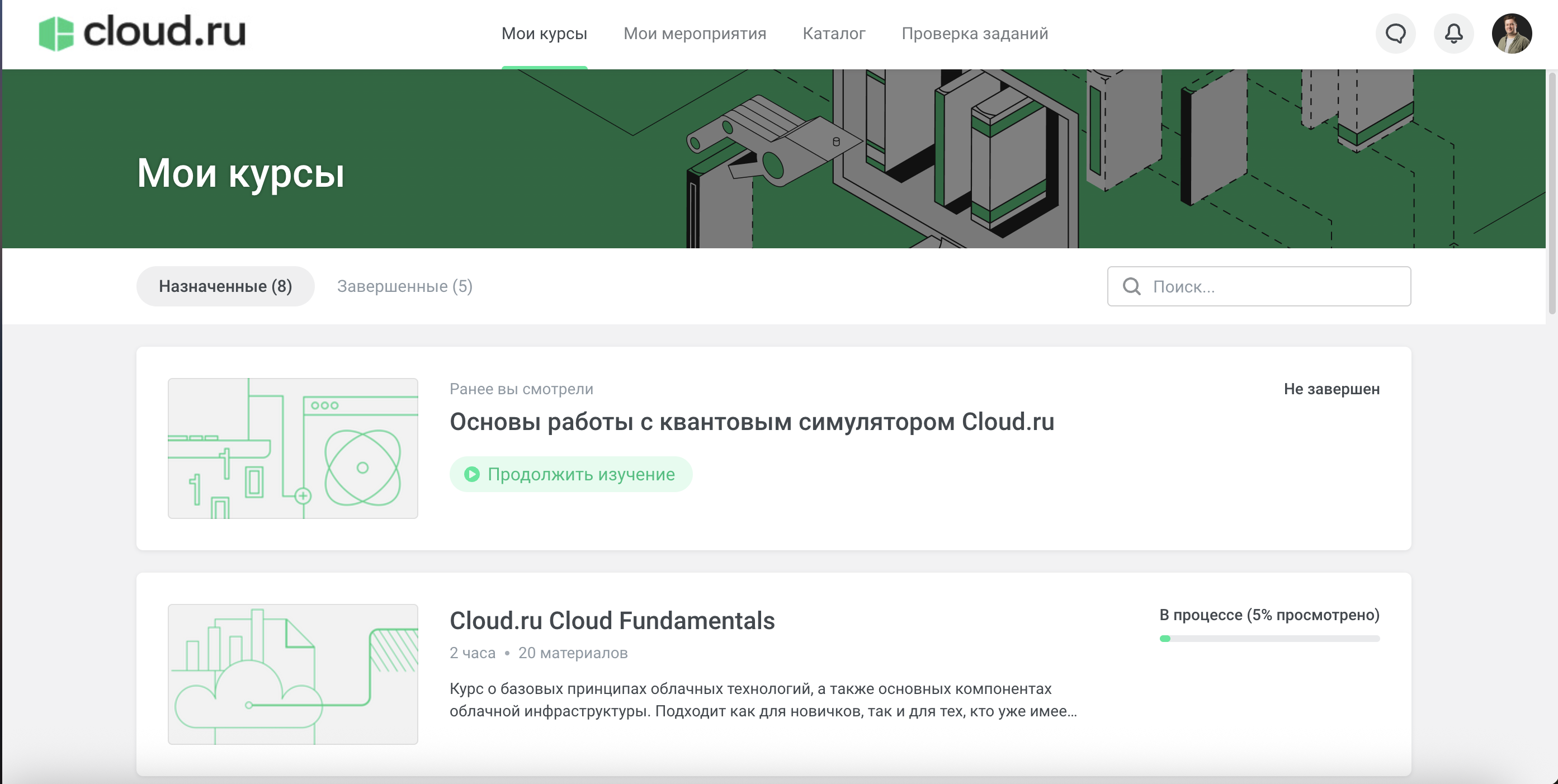Open Проверка заданий section
Screen dimensions: 1558x784
pyautogui.click(x=975, y=33)
